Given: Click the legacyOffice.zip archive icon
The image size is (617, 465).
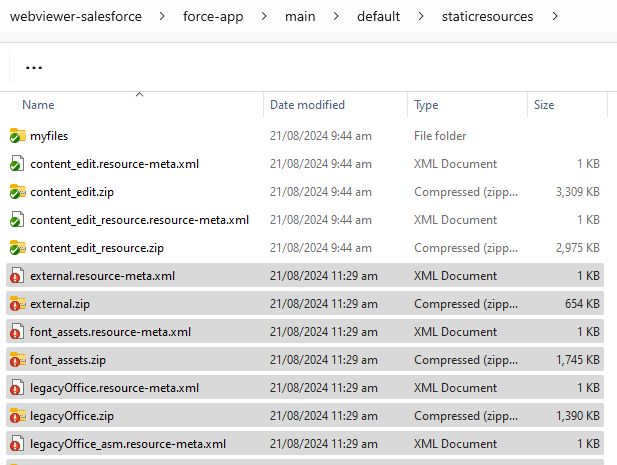Looking at the screenshot, I should (x=18, y=416).
